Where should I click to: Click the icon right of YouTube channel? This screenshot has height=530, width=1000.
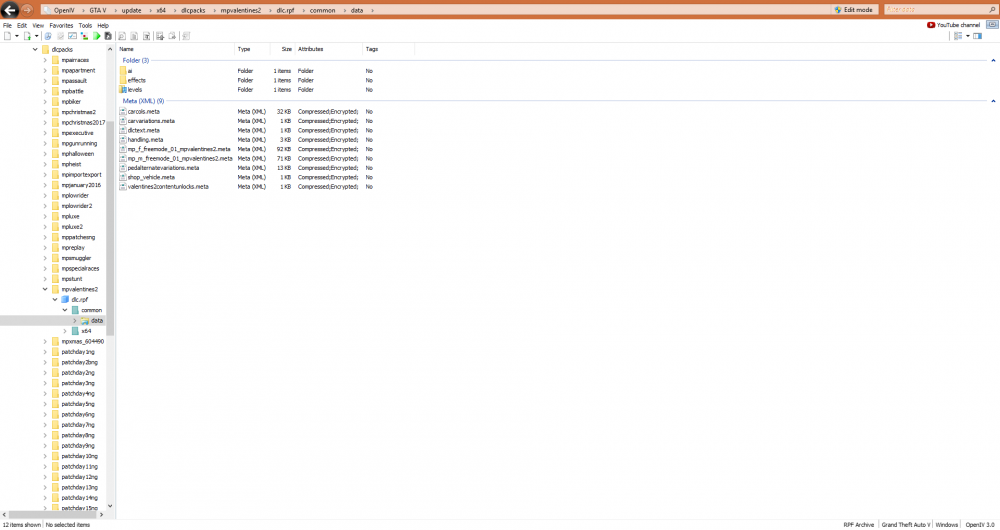992,25
